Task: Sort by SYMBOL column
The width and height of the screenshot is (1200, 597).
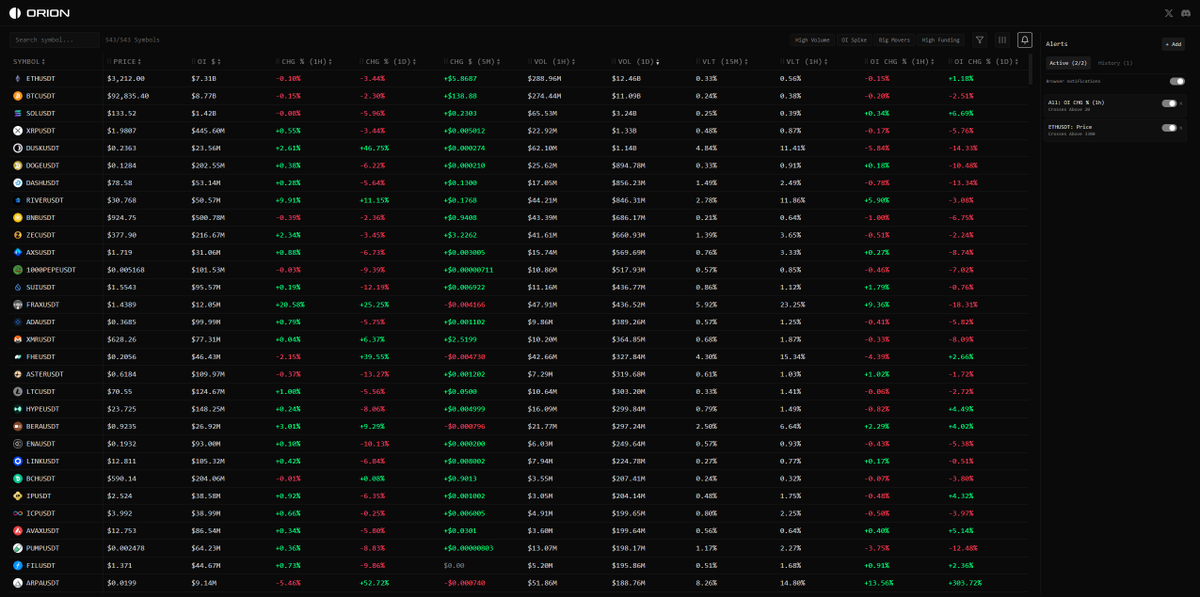Action: coord(29,62)
